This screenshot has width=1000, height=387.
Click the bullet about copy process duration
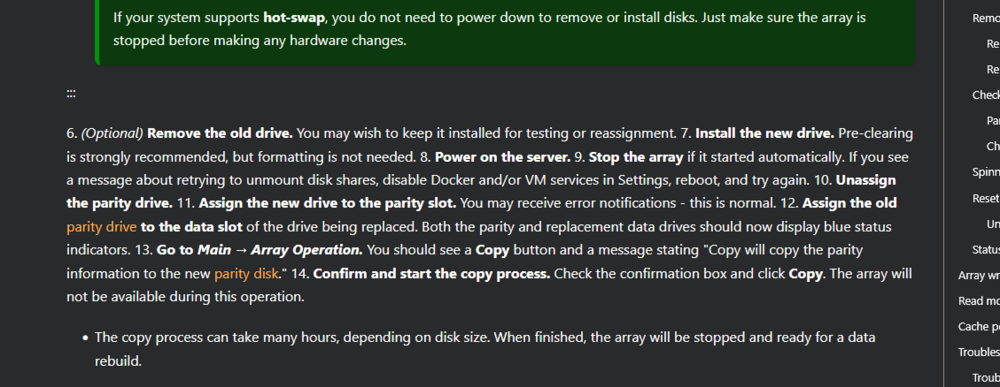(485, 349)
